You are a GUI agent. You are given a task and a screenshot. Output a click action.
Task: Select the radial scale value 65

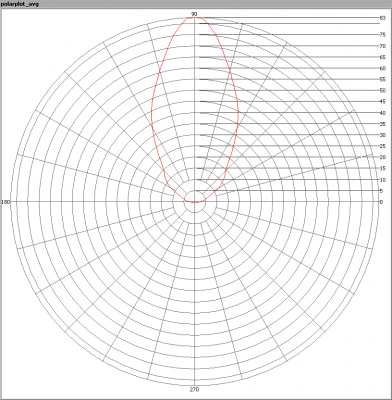coord(383,57)
